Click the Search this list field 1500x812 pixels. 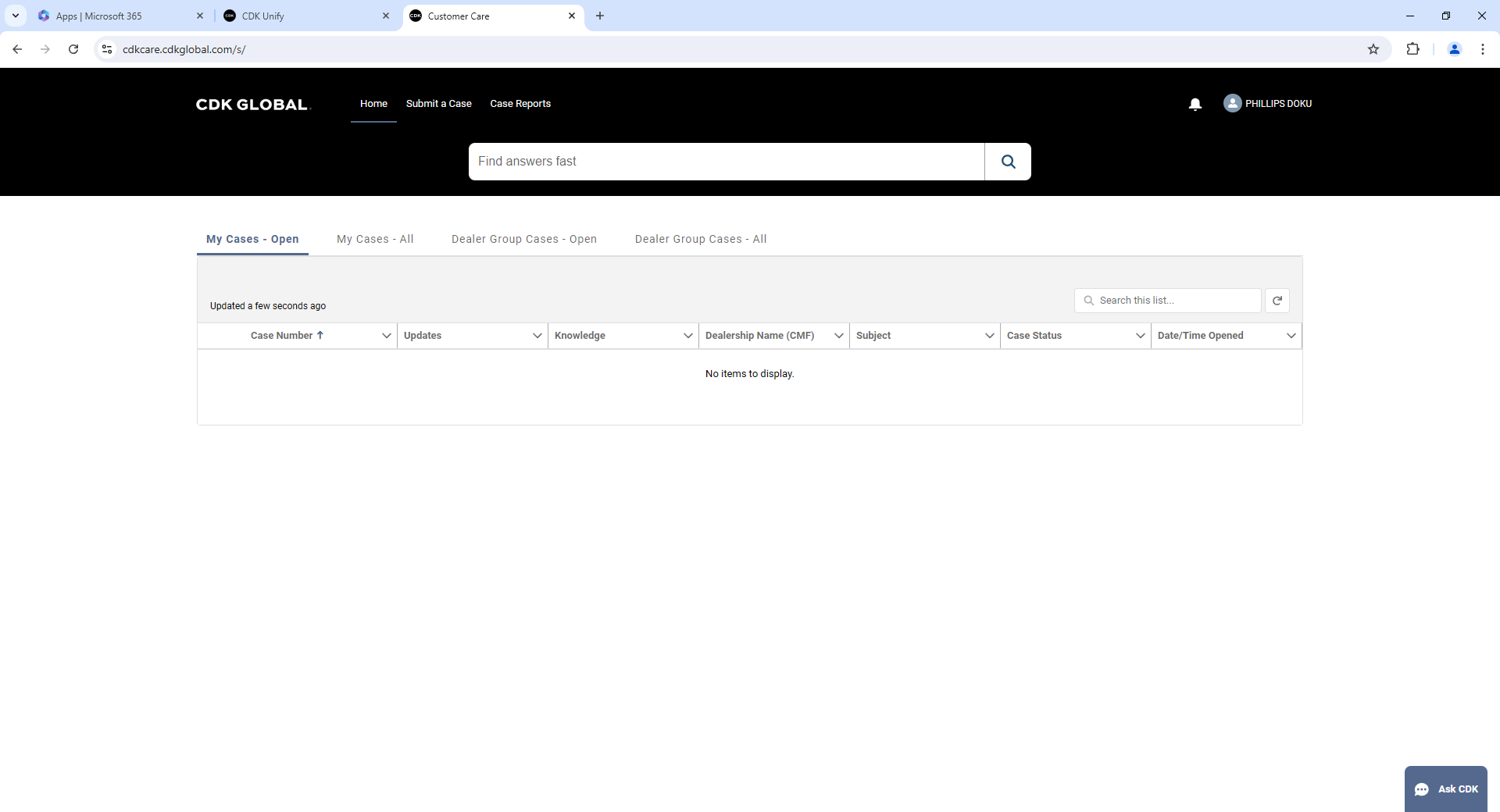click(x=1168, y=301)
